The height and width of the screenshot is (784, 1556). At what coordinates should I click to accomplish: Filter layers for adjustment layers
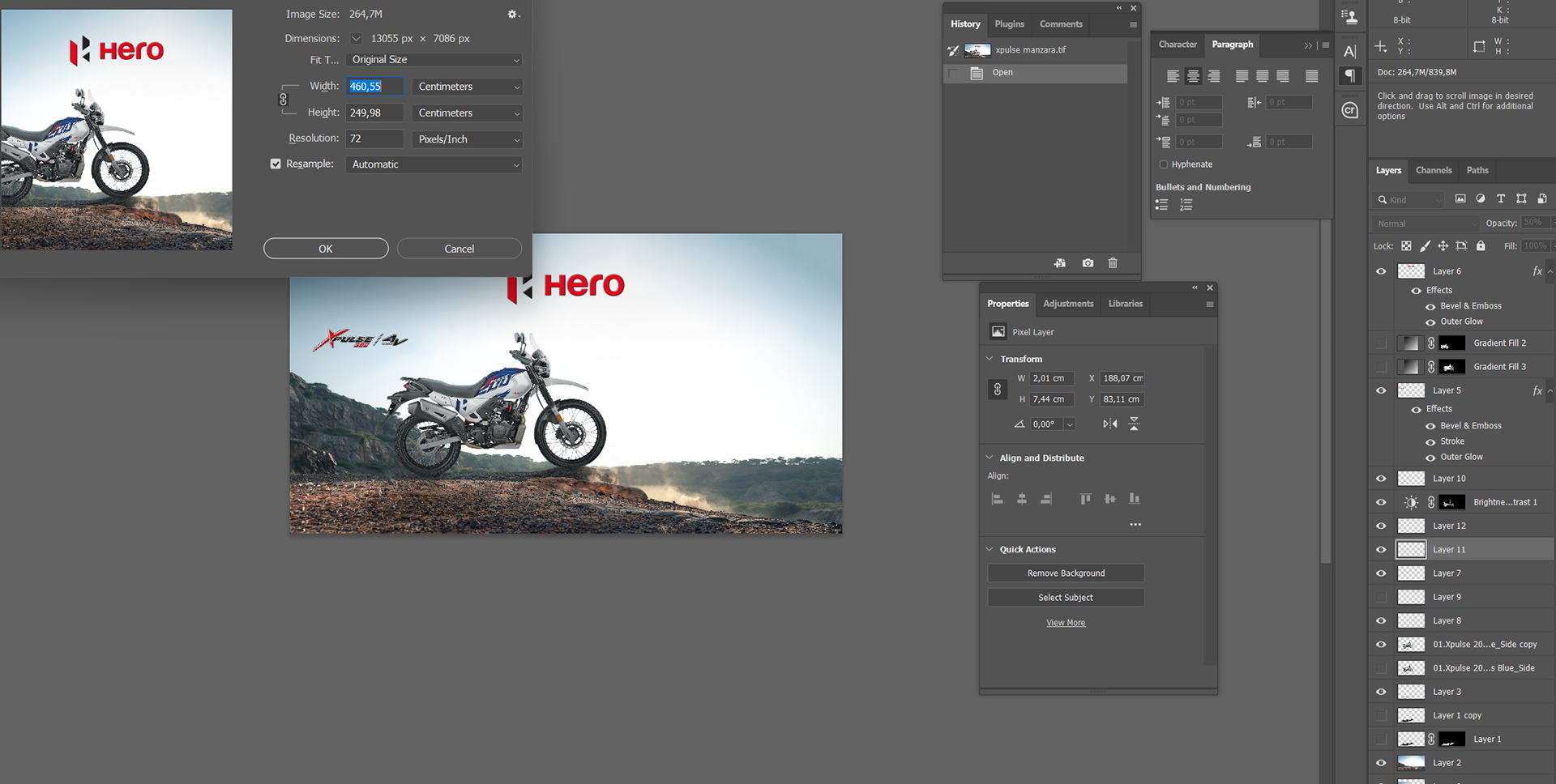click(x=1481, y=198)
